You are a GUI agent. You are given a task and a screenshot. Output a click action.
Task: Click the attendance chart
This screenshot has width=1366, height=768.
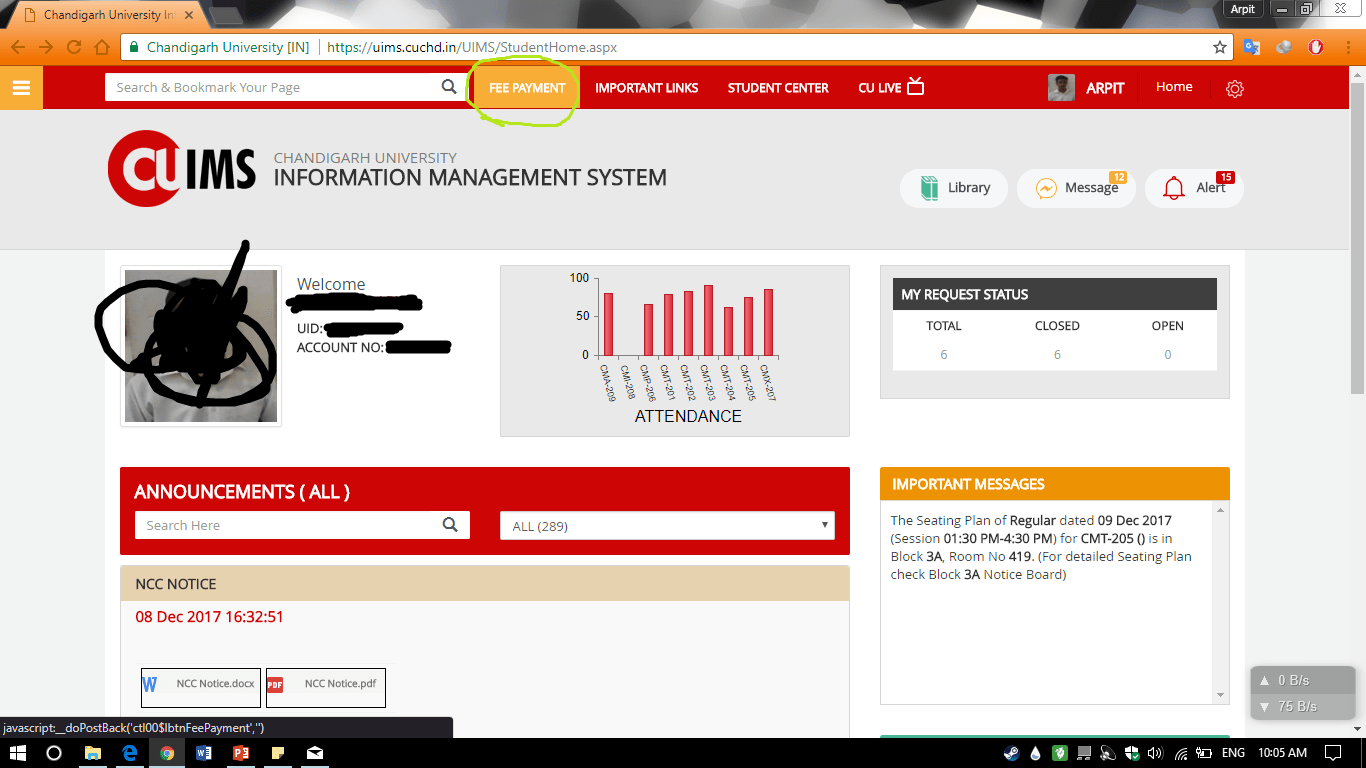click(675, 351)
